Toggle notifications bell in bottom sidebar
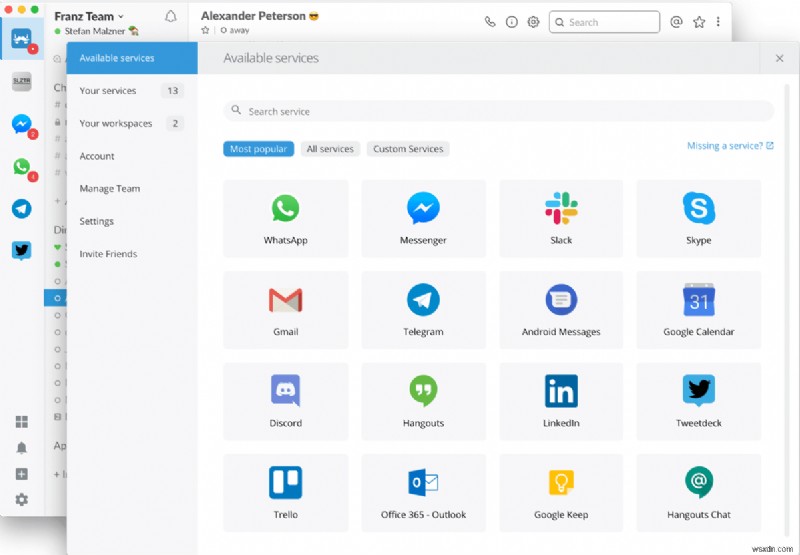 pos(21,448)
